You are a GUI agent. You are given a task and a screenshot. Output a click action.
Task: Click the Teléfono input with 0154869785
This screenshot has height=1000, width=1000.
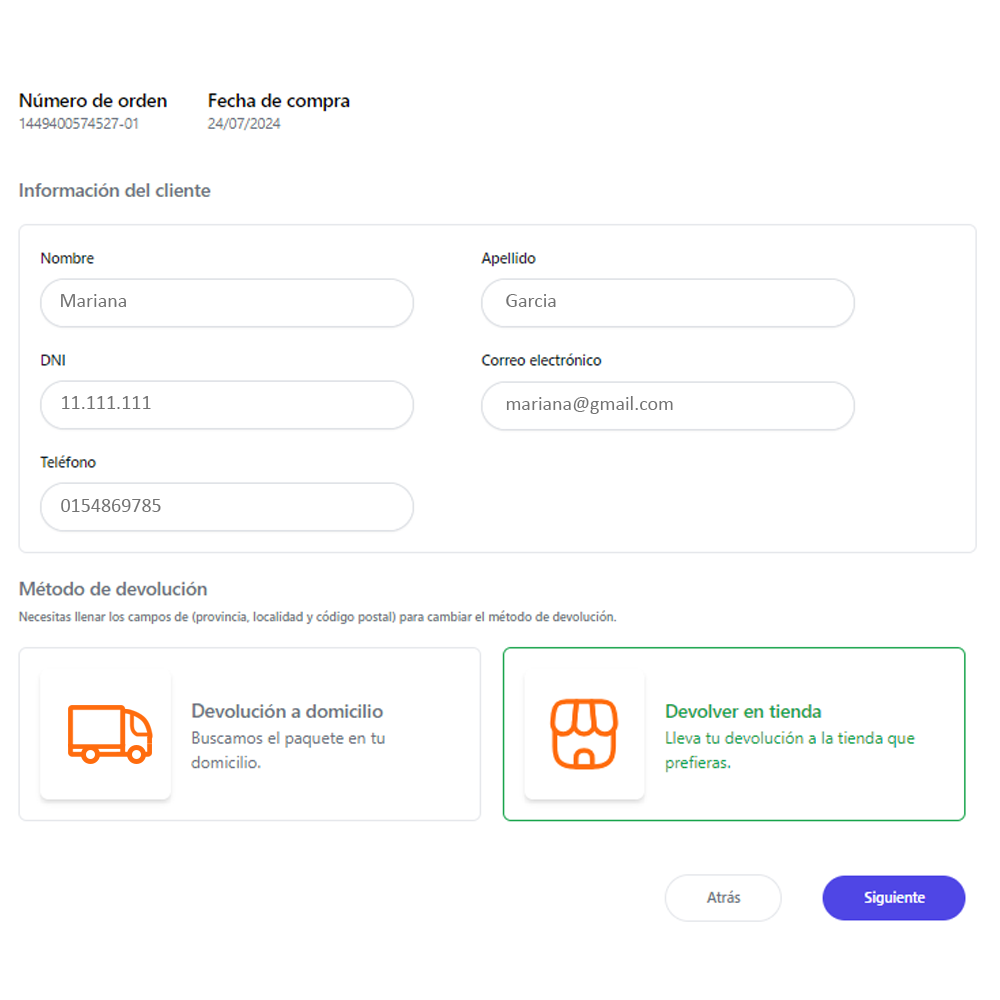point(227,506)
